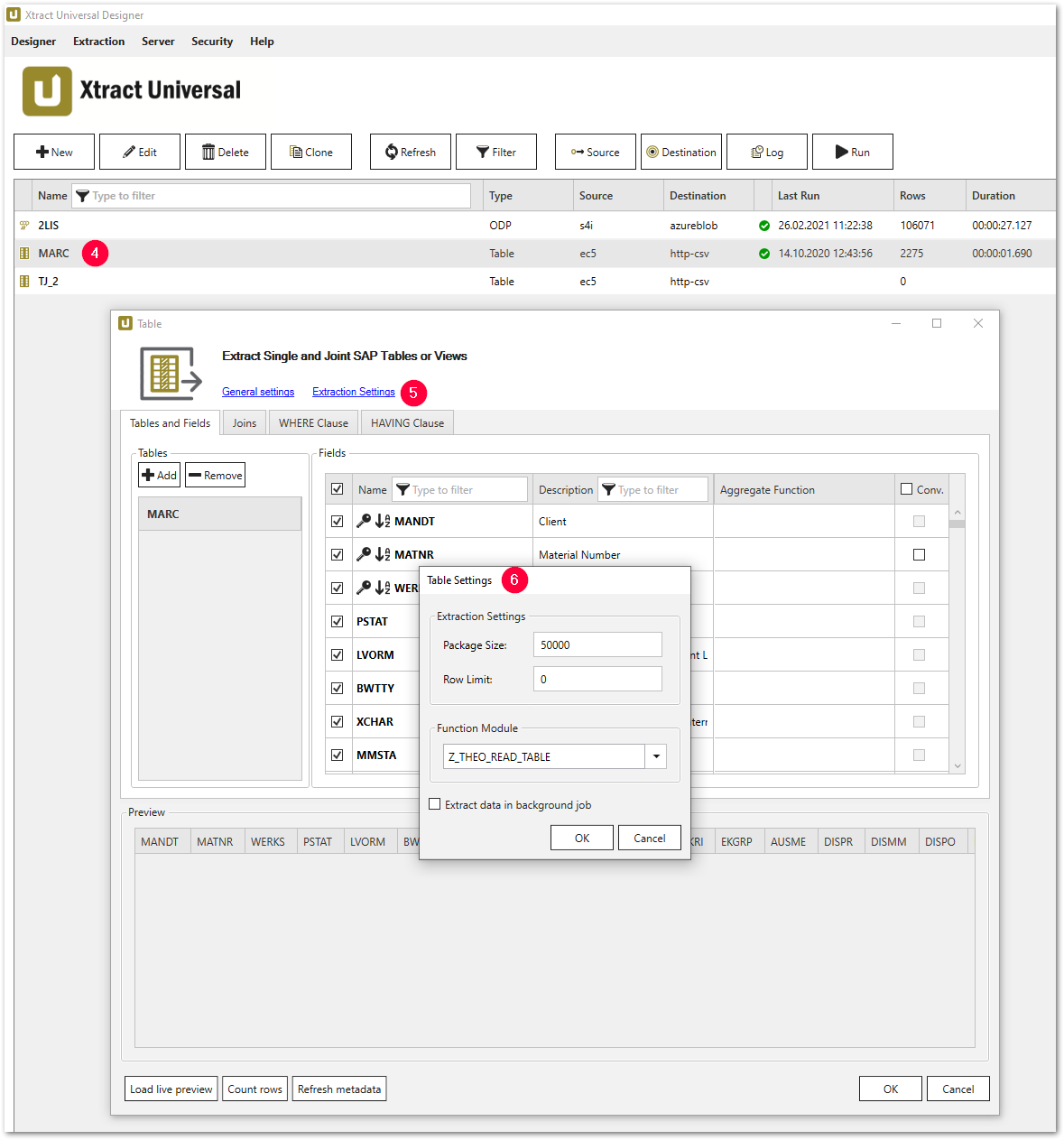Screen dimensions: 1064x1140
Task: Click the New extraction toolbar button
Action: [54, 152]
